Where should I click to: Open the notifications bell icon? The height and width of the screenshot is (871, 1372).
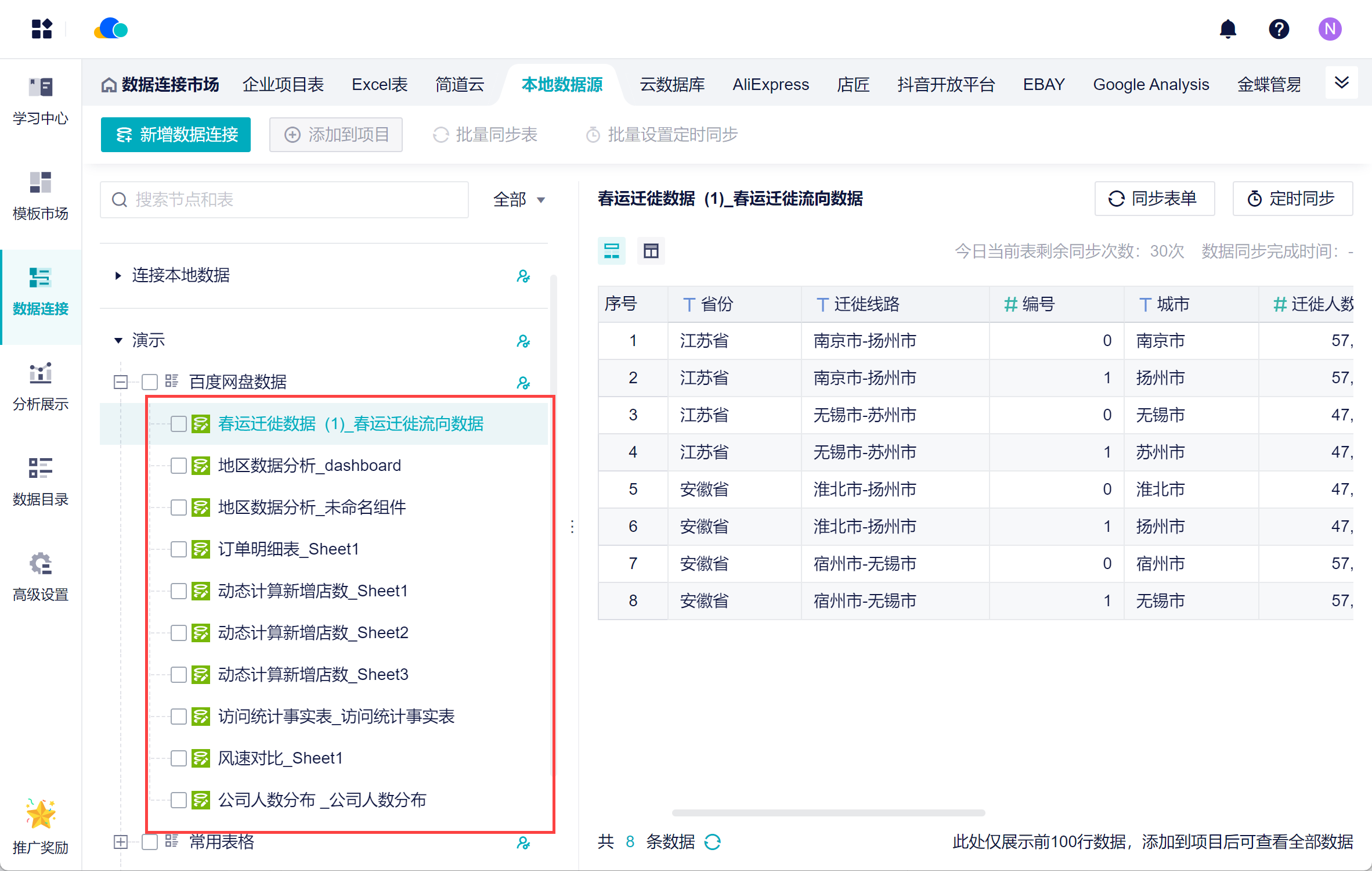(1227, 29)
